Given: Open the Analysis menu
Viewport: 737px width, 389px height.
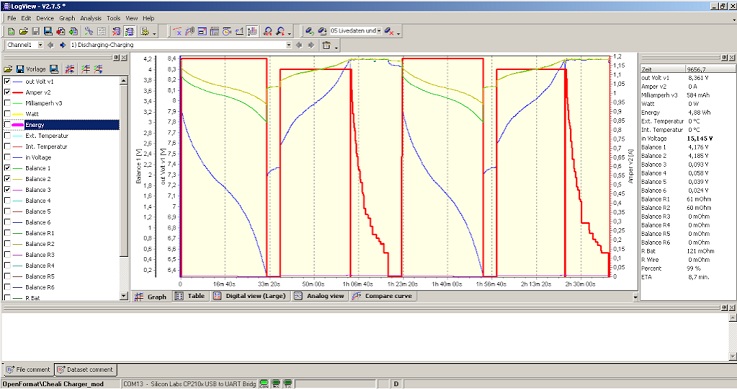Looking at the screenshot, I should pos(91,18).
